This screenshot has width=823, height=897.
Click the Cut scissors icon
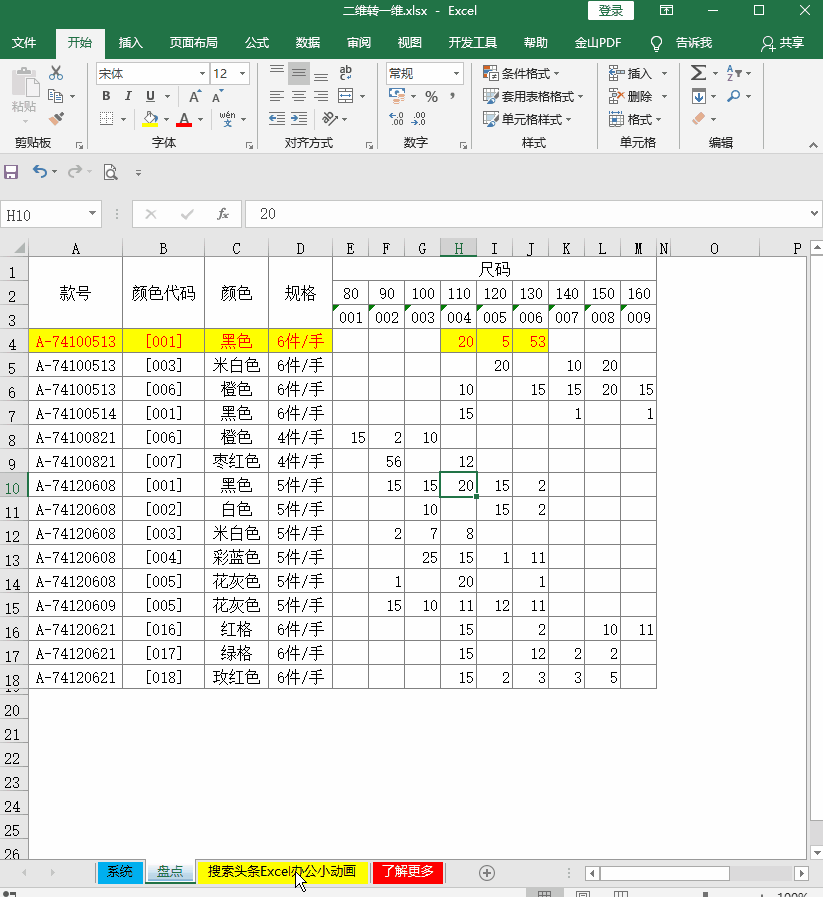tap(55, 73)
